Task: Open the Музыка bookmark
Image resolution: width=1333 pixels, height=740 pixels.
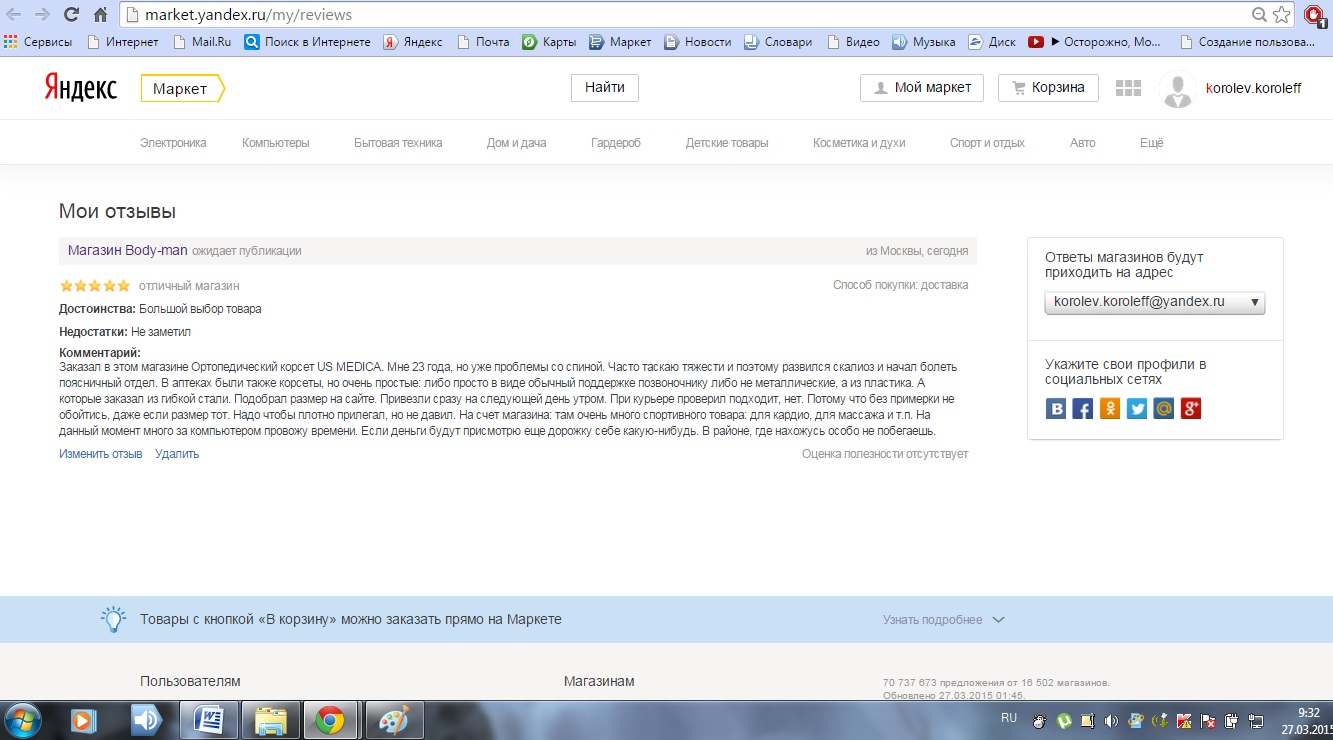Action: coord(924,42)
